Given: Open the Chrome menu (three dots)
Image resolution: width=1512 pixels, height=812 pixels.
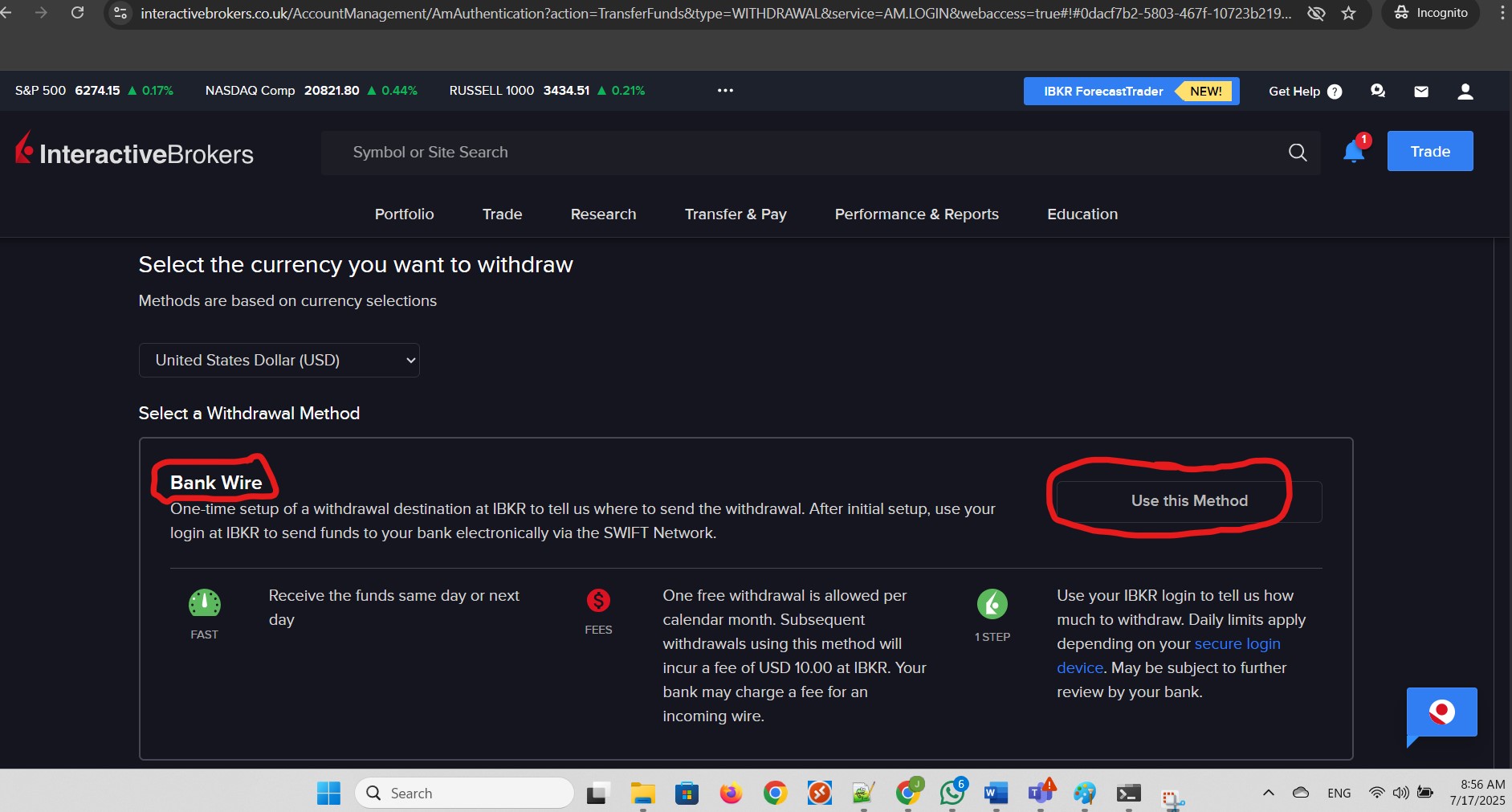Looking at the screenshot, I should click(x=1502, y=13).
